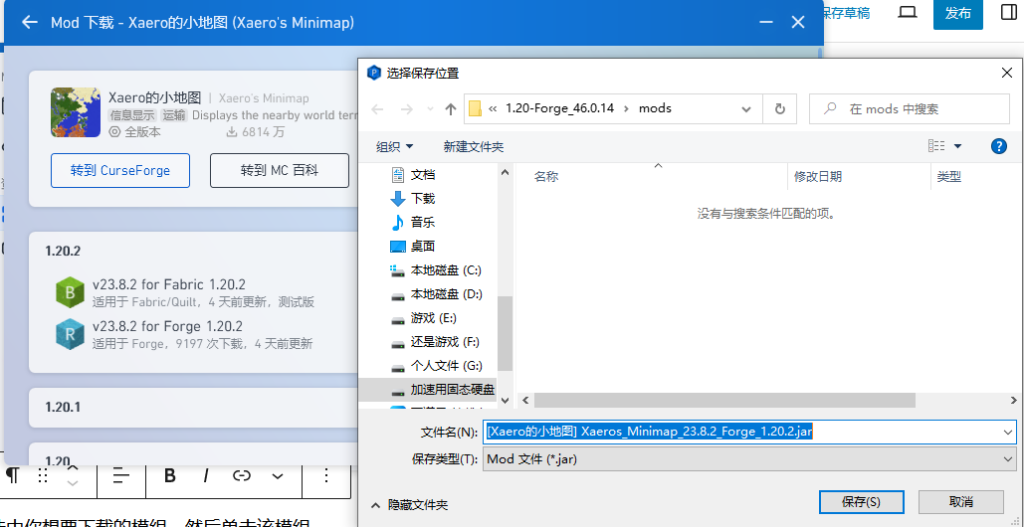Viewport: 1024px width, 527px height.
Task: Select 个人文件 (G:) drive
Action: click(446, 366)
